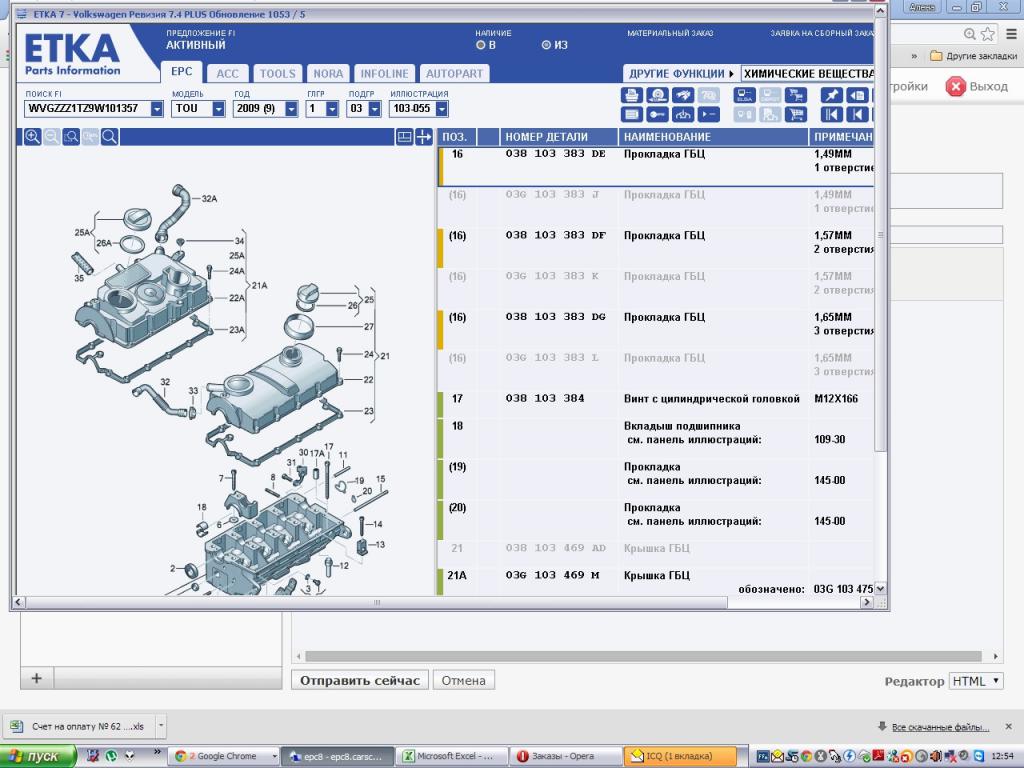
Task: Open the Редактор HTML dropdown
Action: tap(976, 681)
